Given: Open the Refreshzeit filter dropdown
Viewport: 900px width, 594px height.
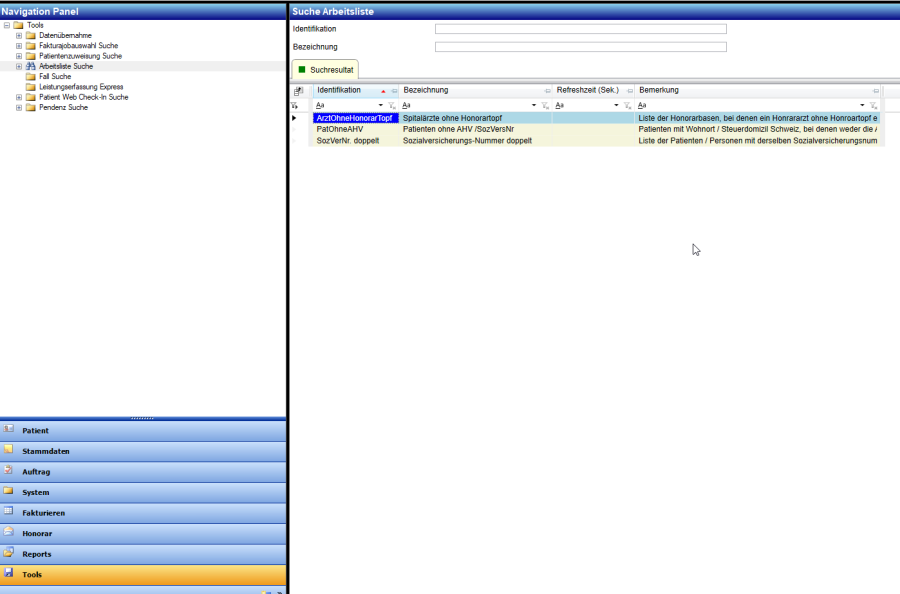Looking at the screenshot, I should pyautogui.click(x=617, y=106).
